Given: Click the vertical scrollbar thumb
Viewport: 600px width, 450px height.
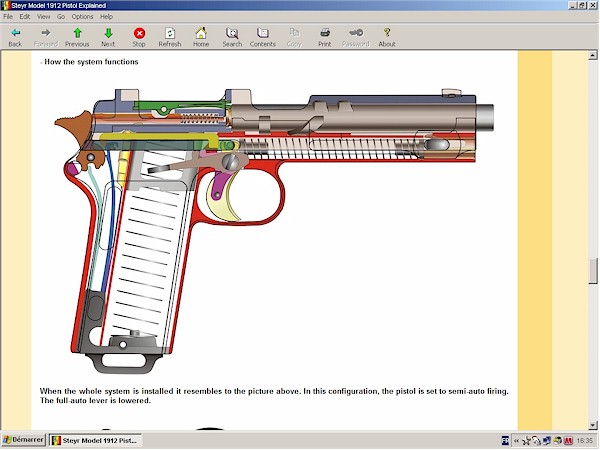Looking at the screenshot, I should [x=593, y=271].
